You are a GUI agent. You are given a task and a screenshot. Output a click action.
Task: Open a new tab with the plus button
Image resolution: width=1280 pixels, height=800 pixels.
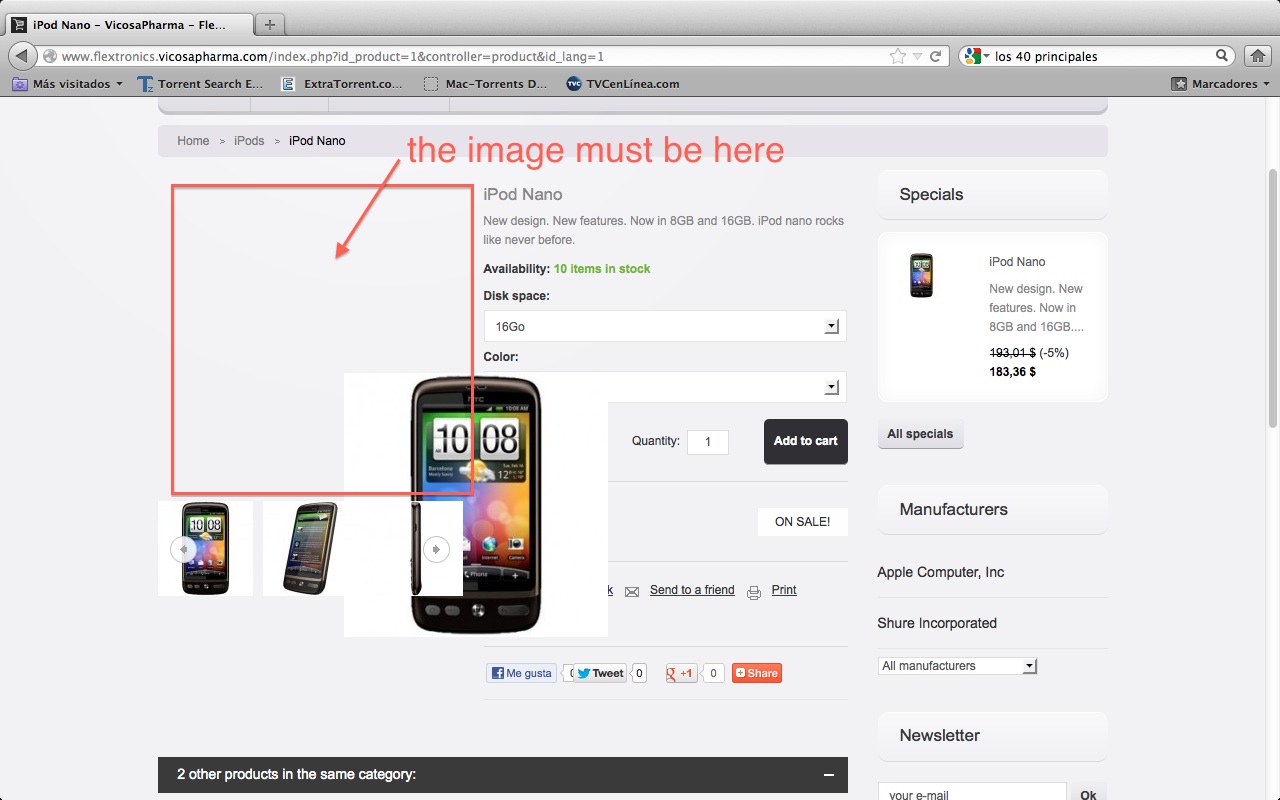point(270,25)
